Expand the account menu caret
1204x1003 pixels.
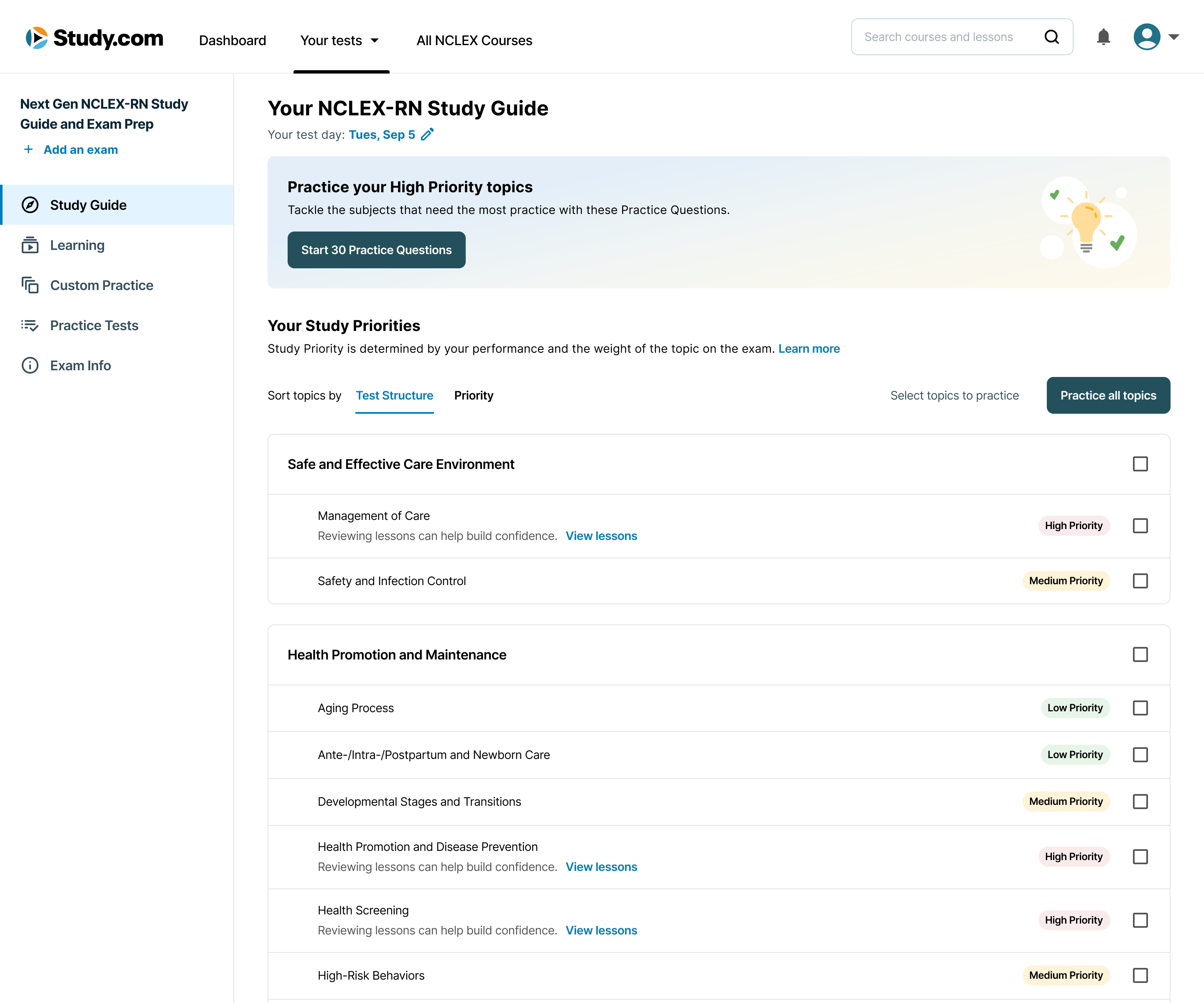(1173, 37)
